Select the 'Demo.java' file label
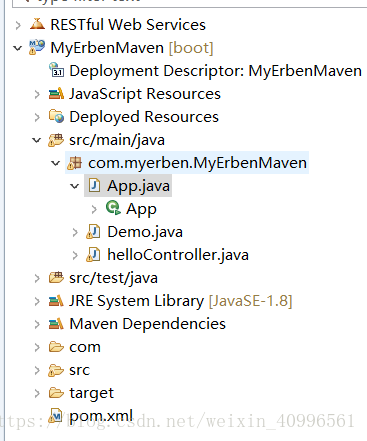367x441 pixels. coord(145,232)
